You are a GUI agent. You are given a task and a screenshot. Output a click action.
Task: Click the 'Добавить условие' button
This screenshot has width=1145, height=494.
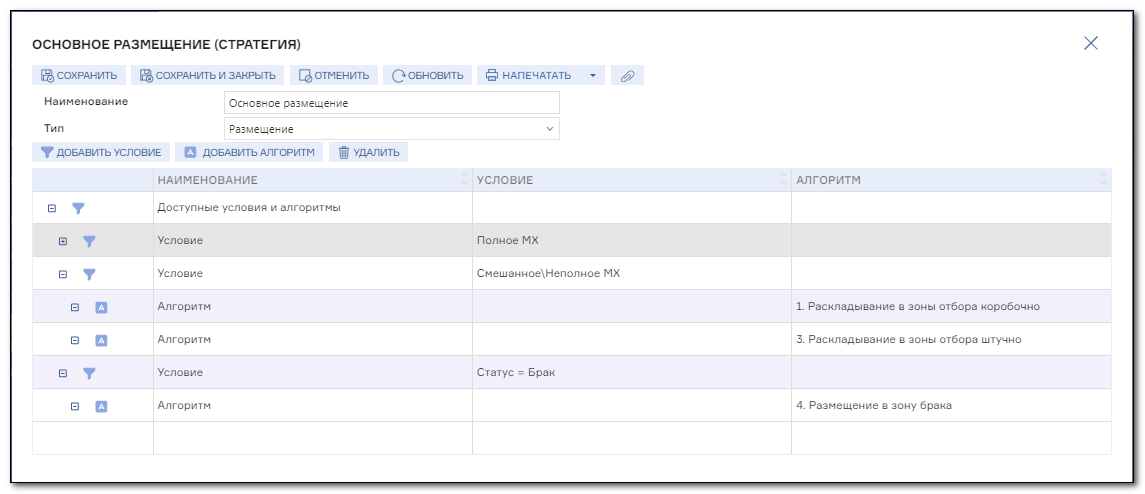102,152
